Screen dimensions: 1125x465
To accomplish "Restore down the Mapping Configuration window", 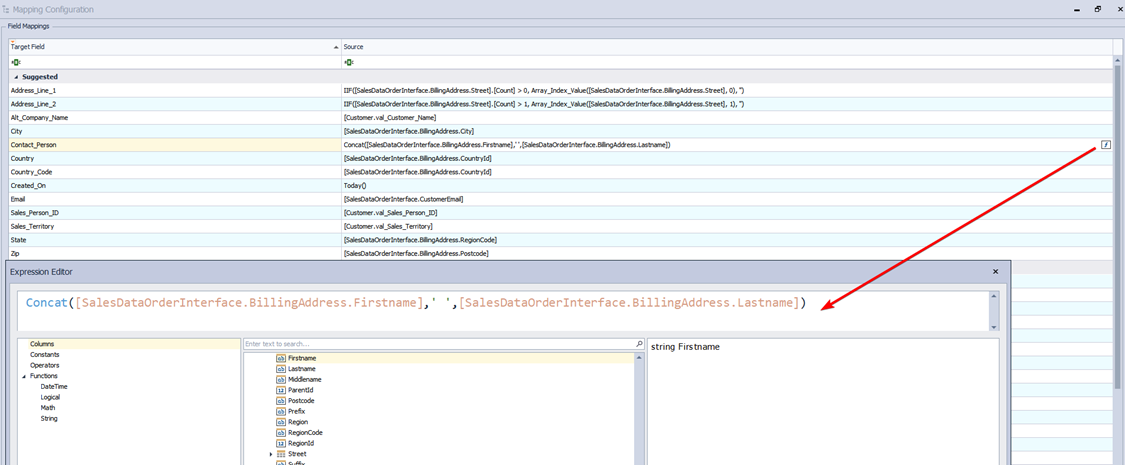I will [1098, 9].
